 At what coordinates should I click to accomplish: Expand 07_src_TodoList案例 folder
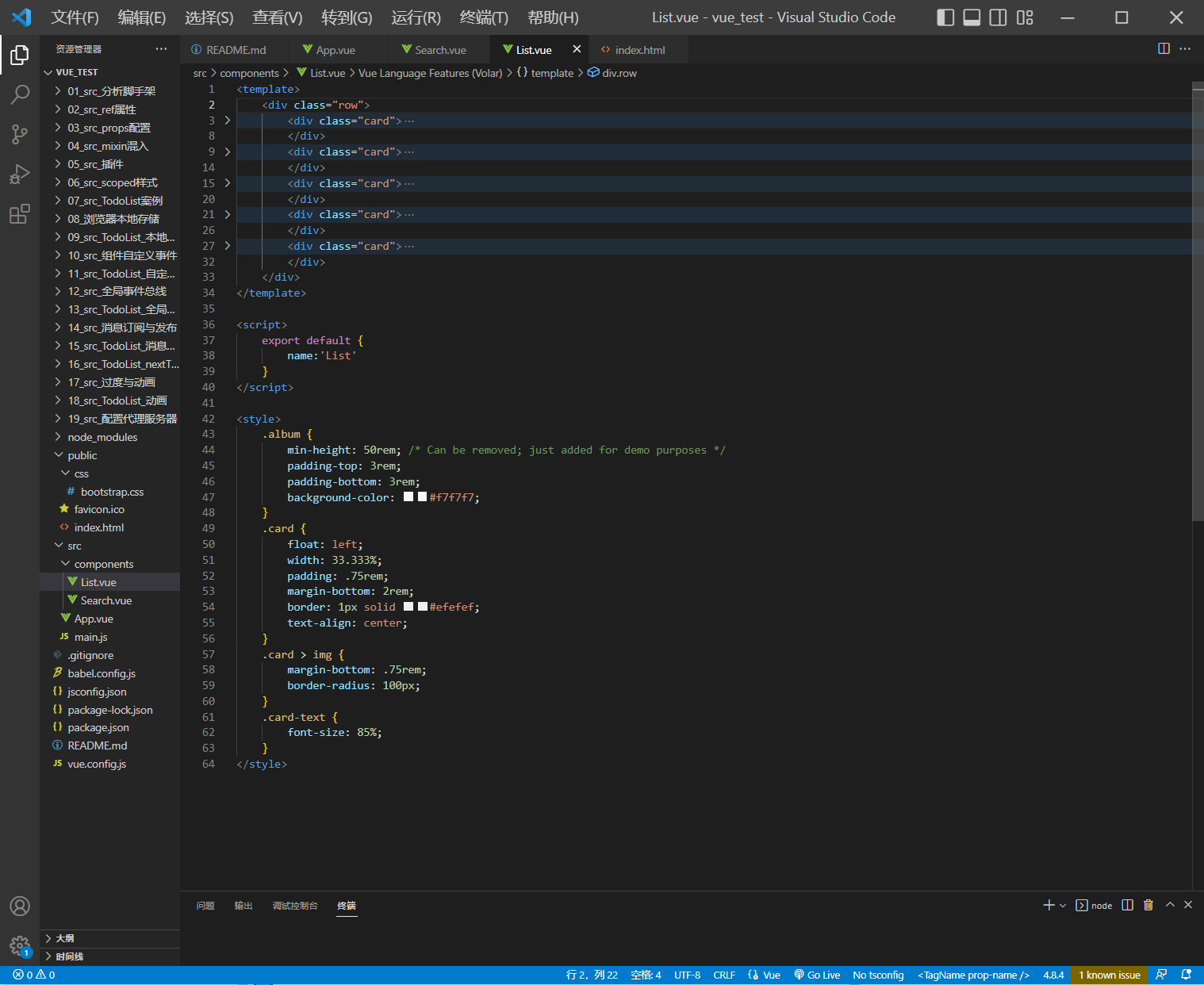pyautogui.click(x=109, y=201)
